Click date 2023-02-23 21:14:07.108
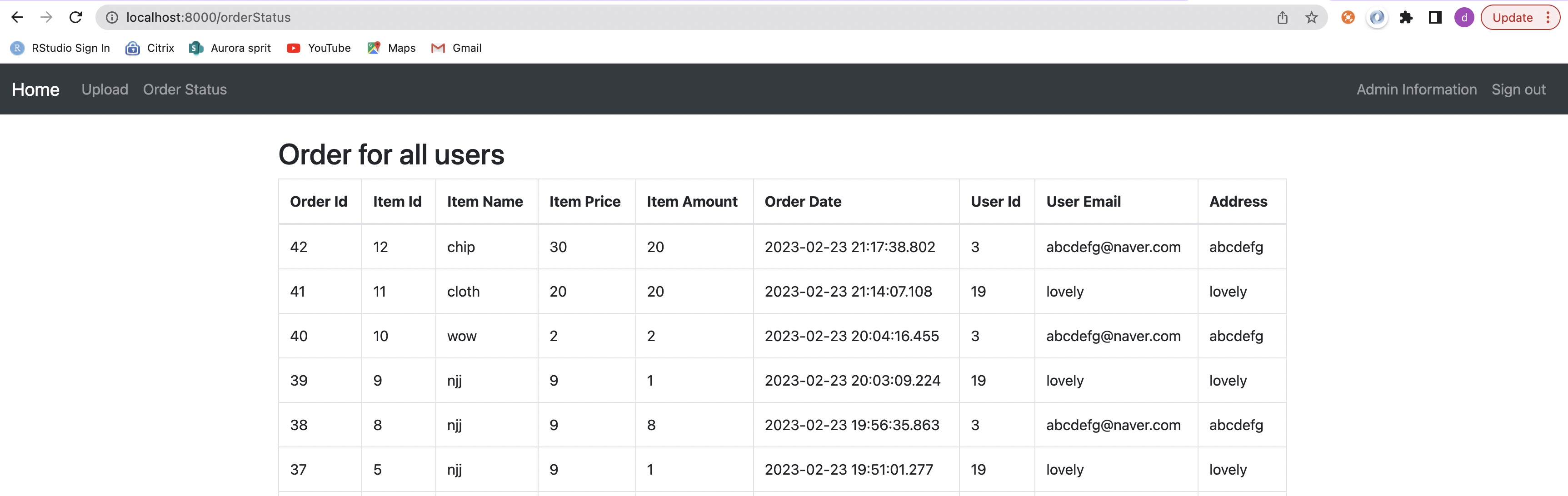This screenshot has height=496, width=1568. click(848, 292)
